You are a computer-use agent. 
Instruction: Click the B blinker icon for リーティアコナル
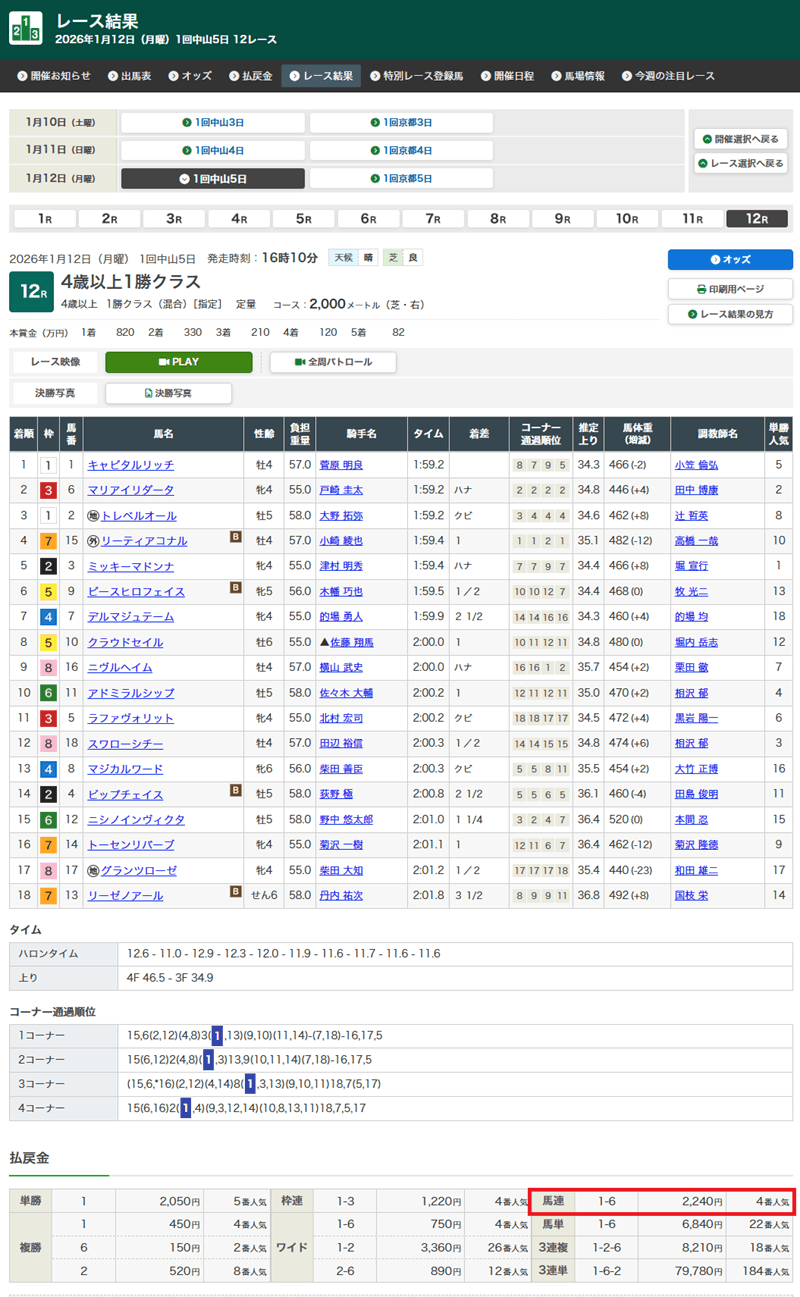click(x=236, y=537)
